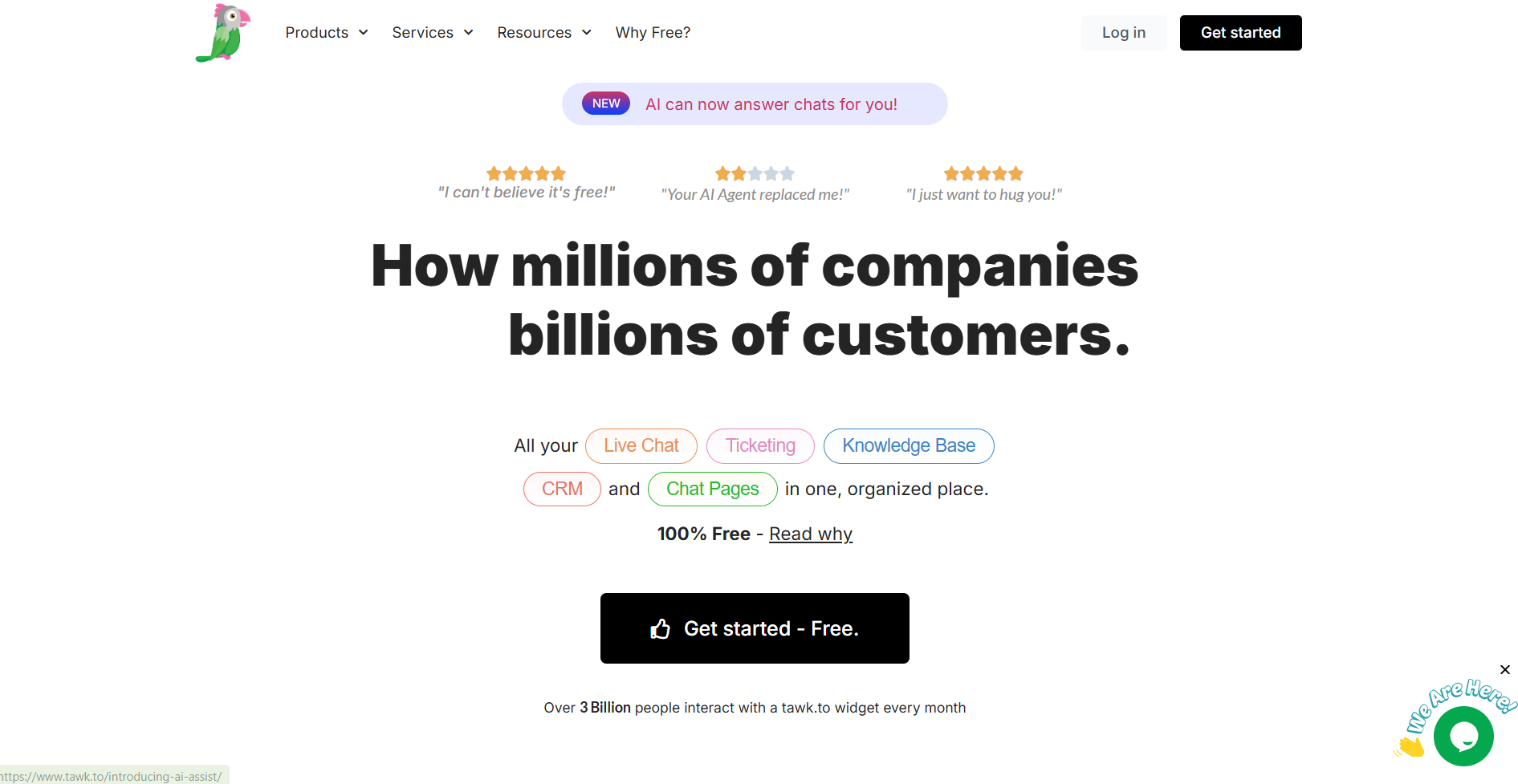Screen dimensions: 1518x784
Task: Open the AI can now answer chats banner
Action: [771, 104]
